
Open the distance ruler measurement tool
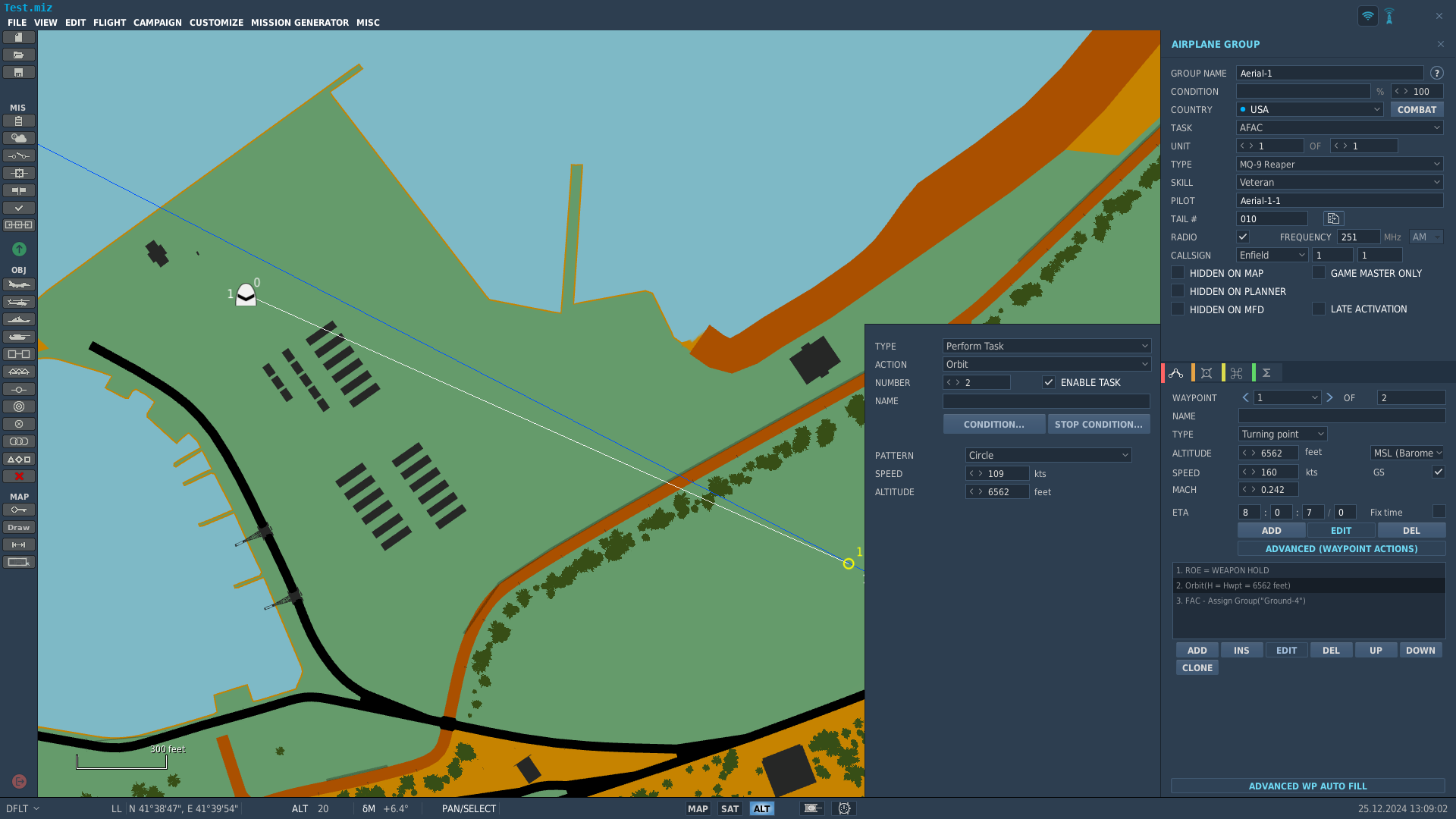pos(19,544)
